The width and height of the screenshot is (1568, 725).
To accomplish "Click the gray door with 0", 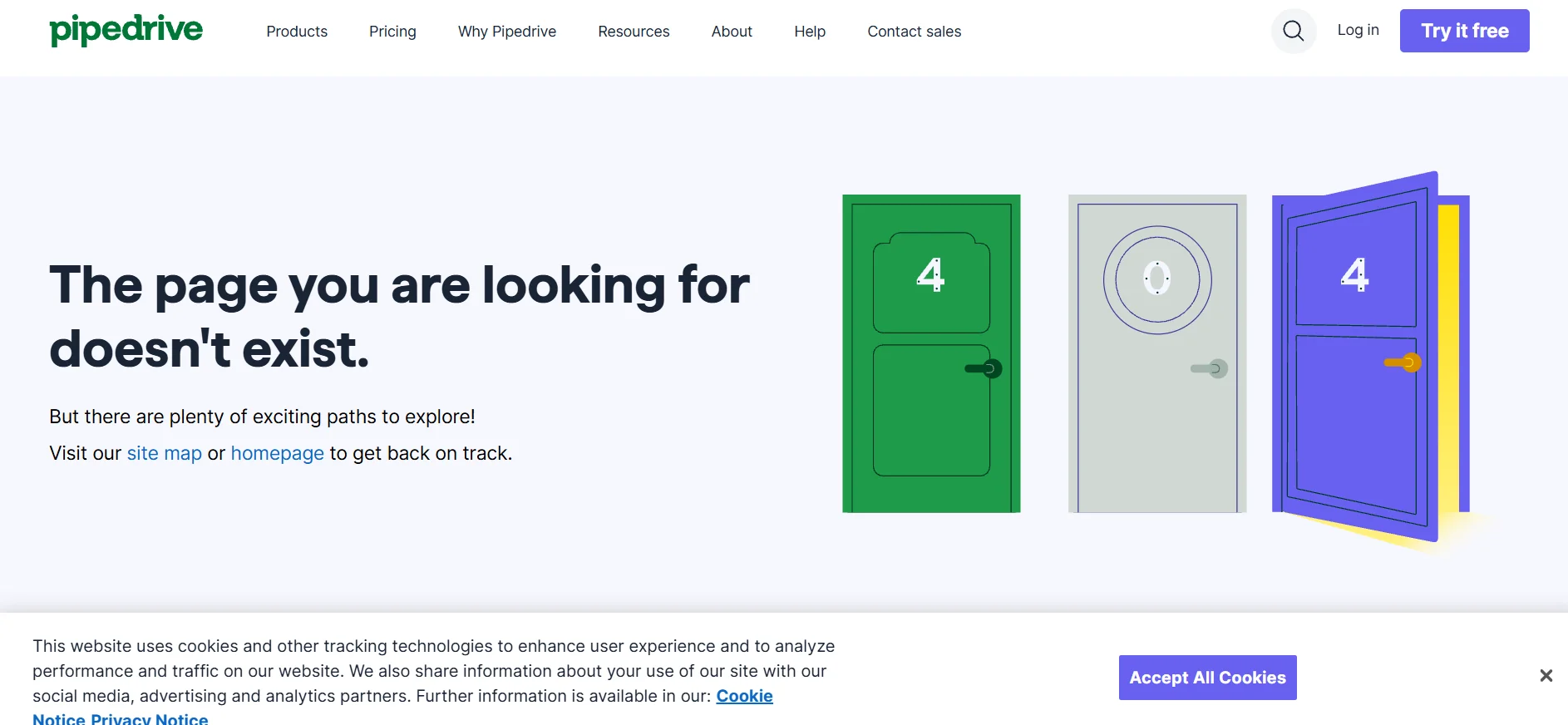I will tap(1157, 353).
